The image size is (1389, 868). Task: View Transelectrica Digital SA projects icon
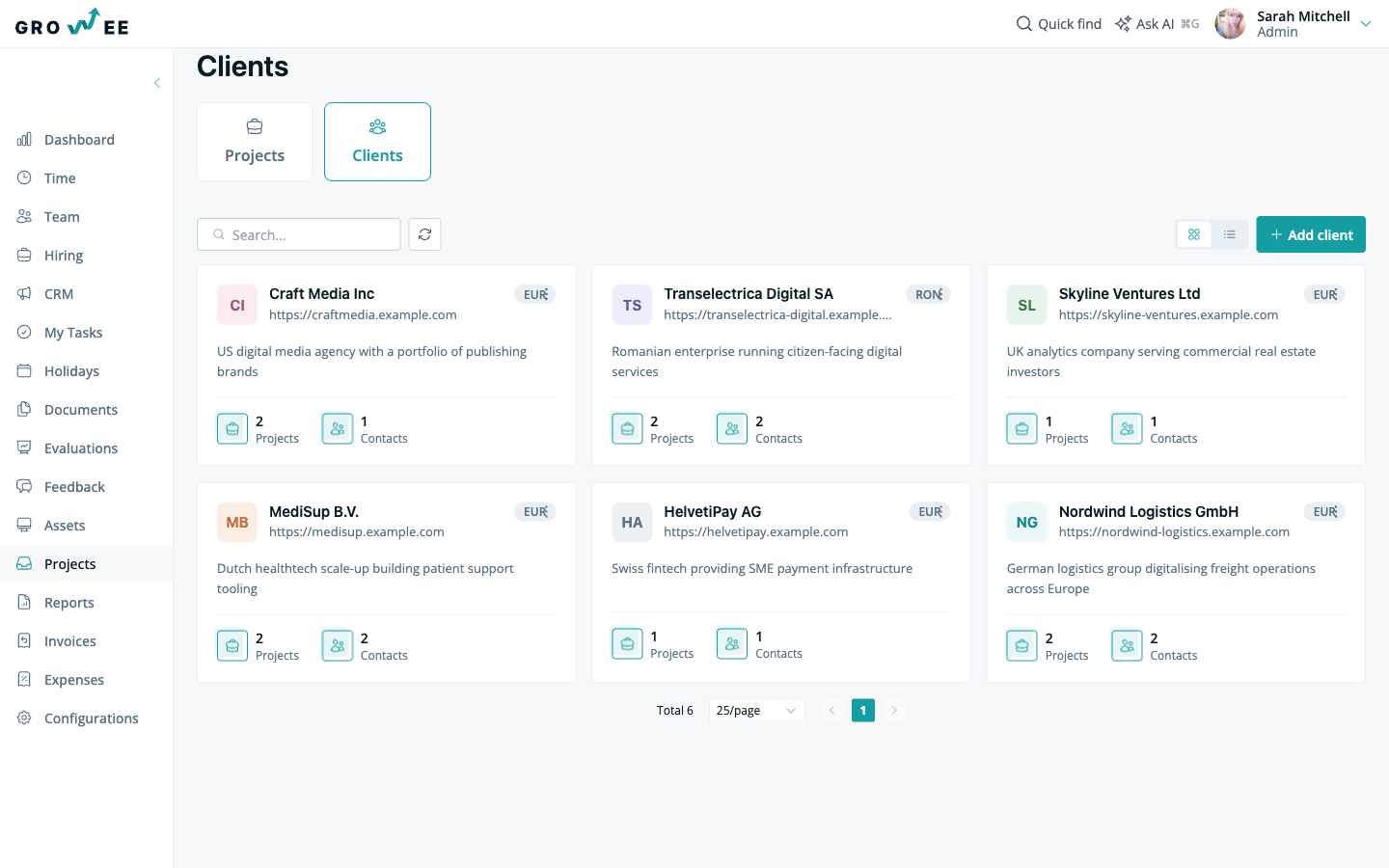627,428
